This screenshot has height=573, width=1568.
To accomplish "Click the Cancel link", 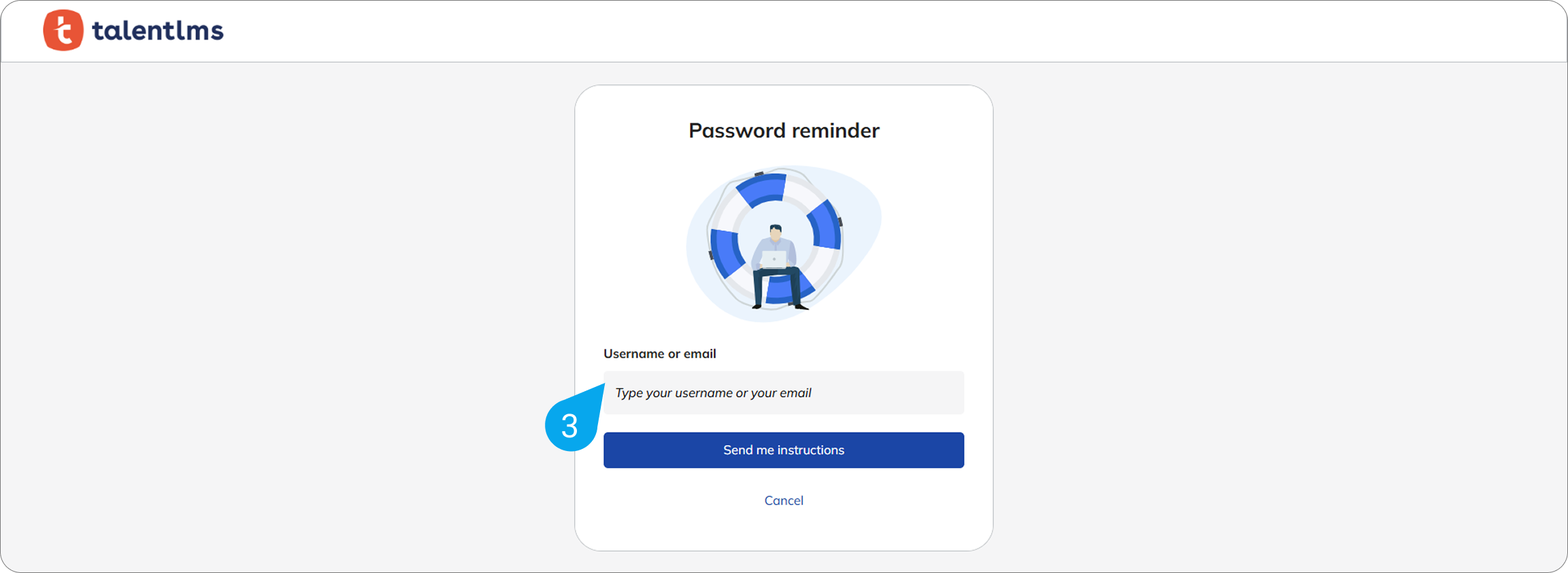I will [783, 501].
